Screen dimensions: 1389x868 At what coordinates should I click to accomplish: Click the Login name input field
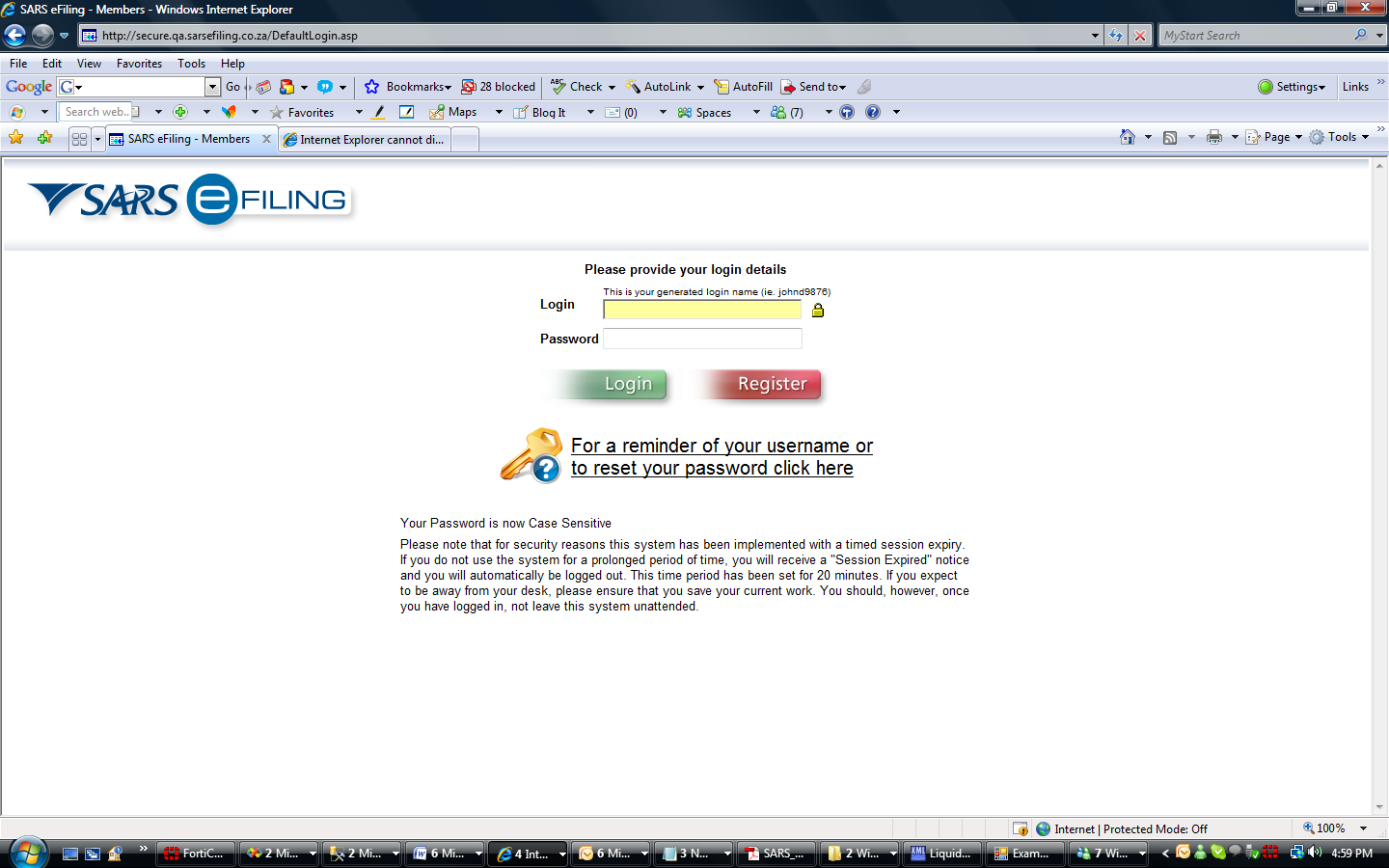tap(702, 310)
